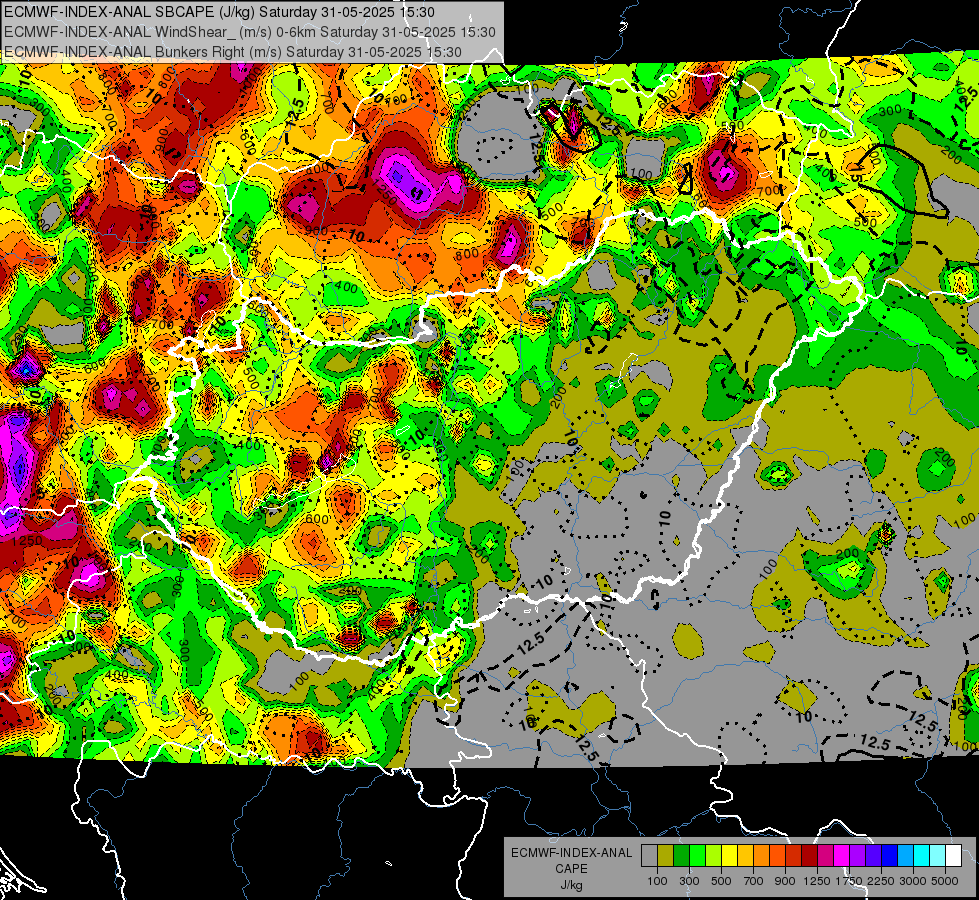Click the legend label 100
The width and height of the screenshot is (979, 900).
tap(657, 881)
